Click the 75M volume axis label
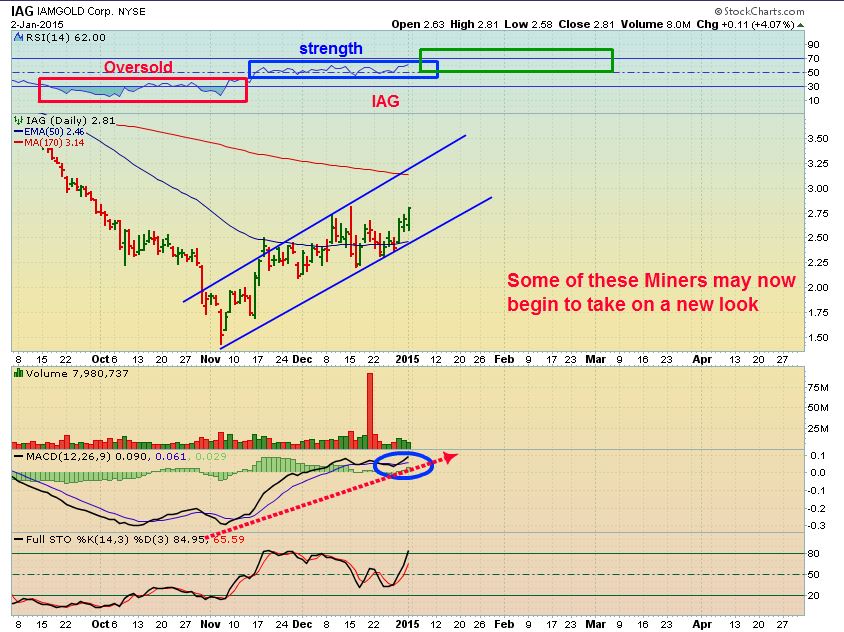 tap(818, 388)
